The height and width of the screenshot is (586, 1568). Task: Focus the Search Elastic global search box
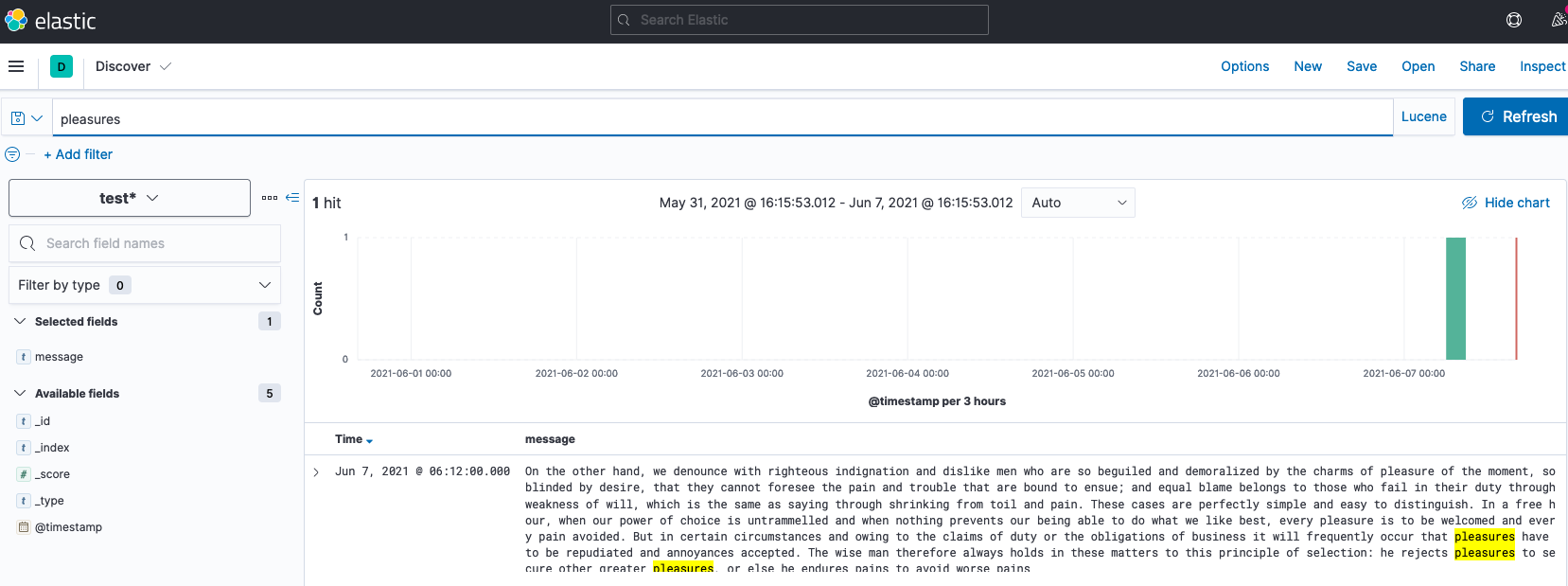tap(800, 20)
